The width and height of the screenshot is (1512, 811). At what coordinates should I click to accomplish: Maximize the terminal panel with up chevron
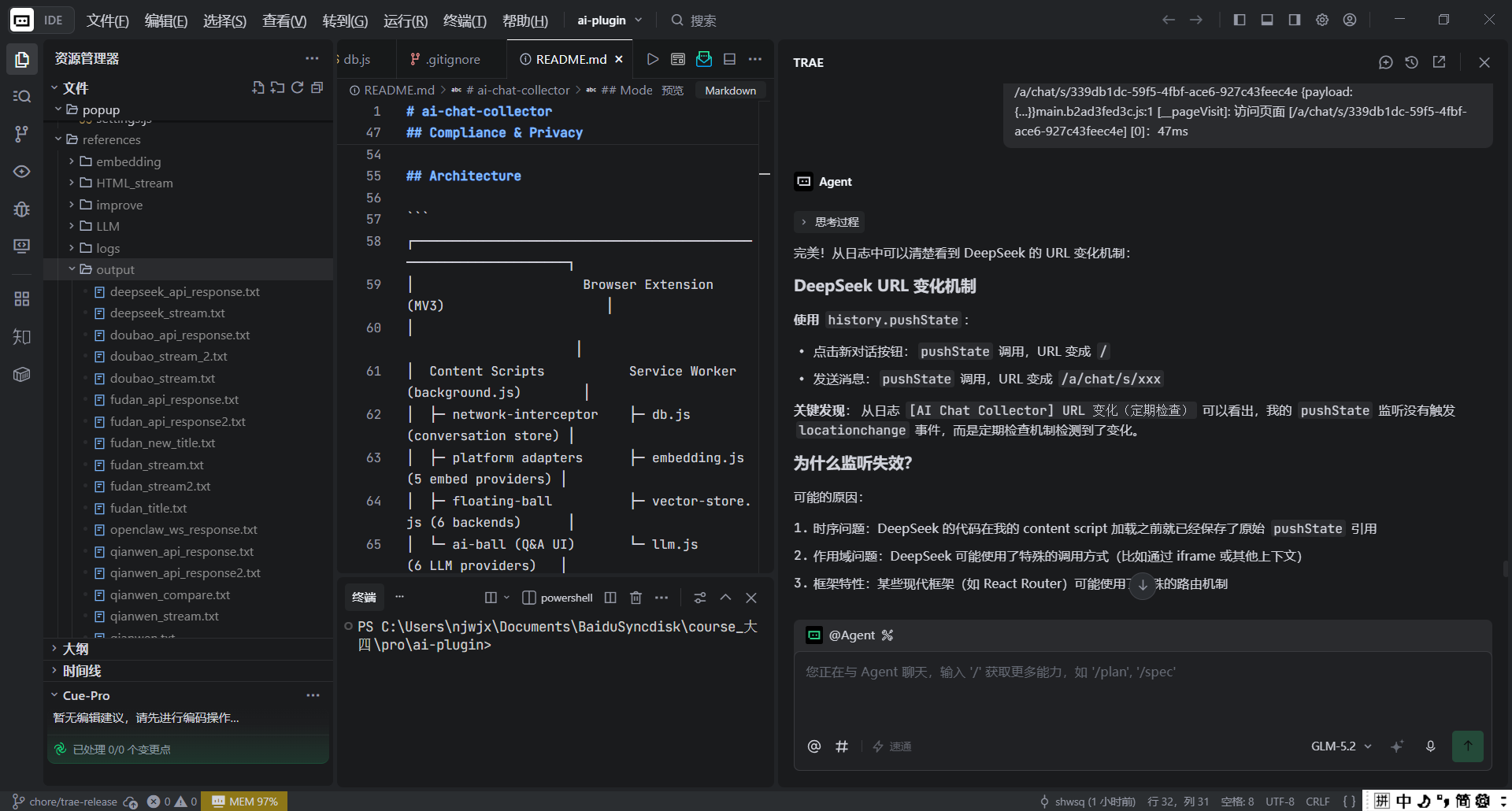(x=725, y=598)
